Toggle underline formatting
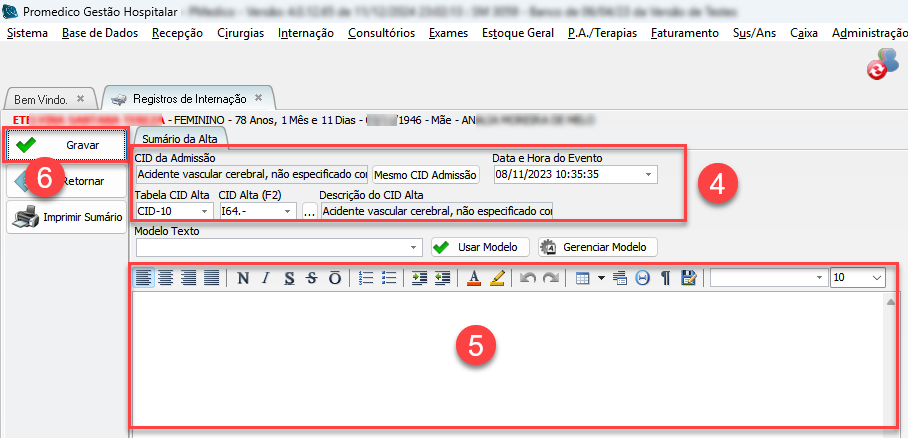 tap(289, 278)
